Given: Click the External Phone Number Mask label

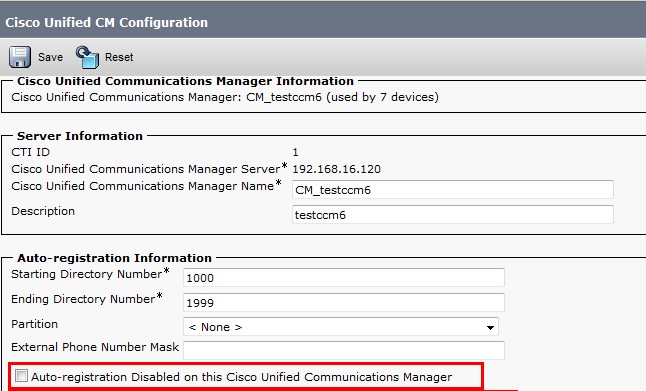Looking at the screenshot, I should 95,347.
